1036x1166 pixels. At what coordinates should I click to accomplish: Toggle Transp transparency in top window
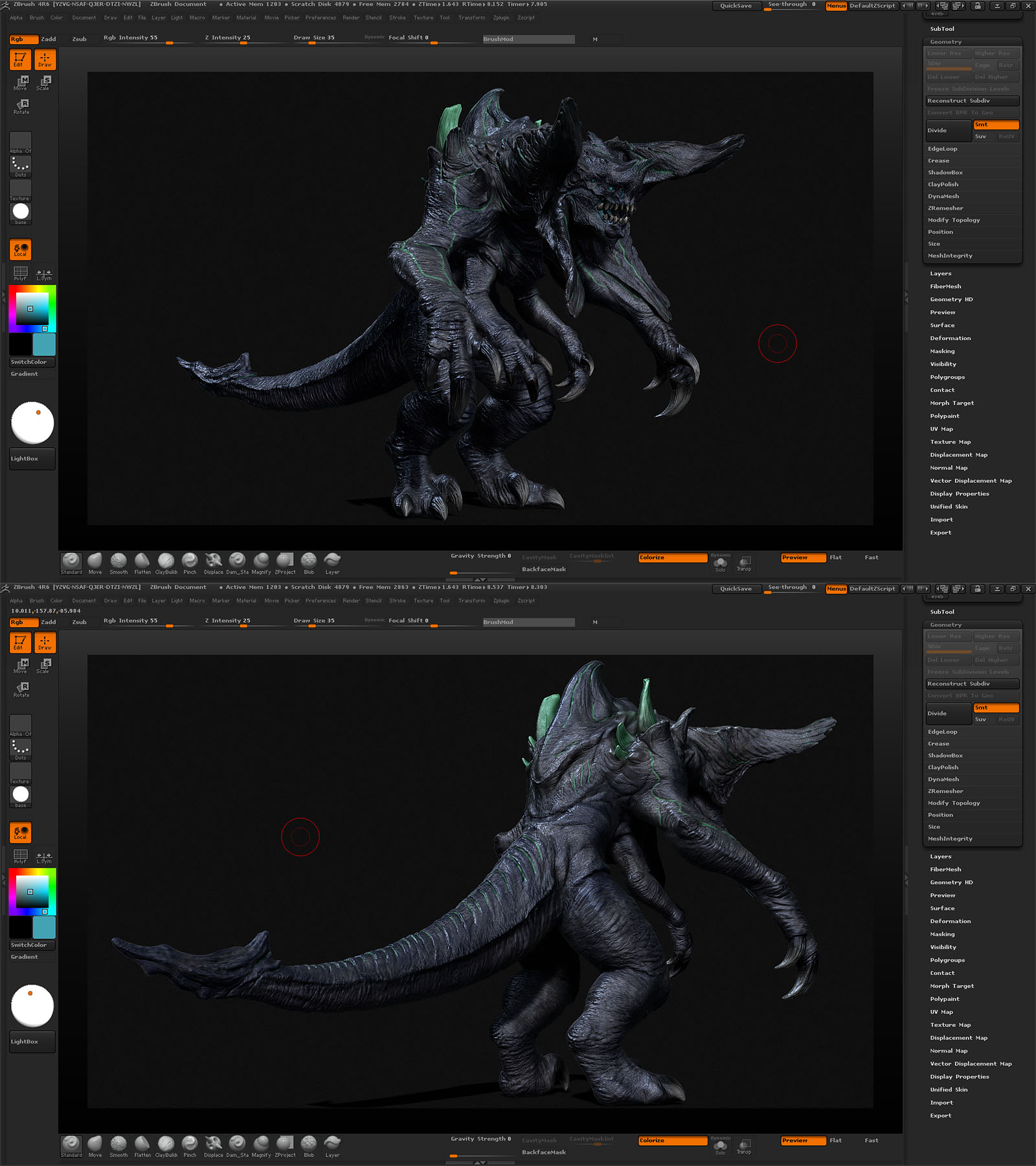(744, 563)
